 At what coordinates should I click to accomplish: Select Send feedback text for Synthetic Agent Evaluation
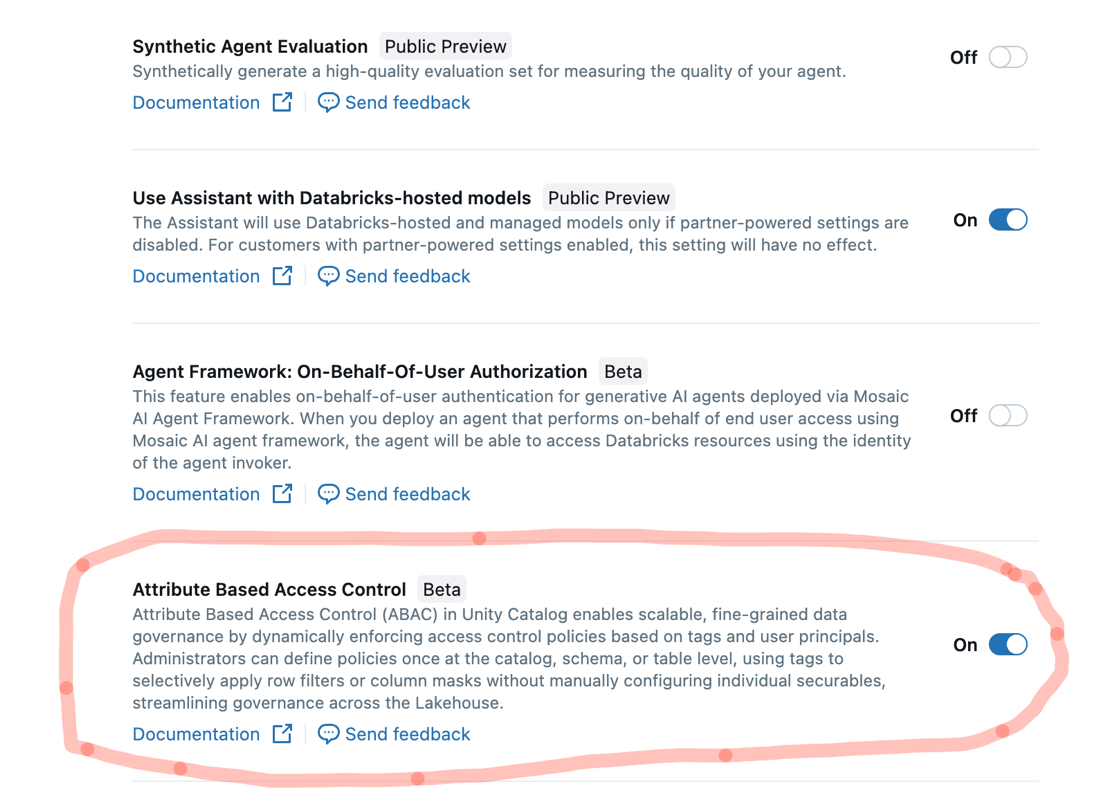tap(408, 102)
